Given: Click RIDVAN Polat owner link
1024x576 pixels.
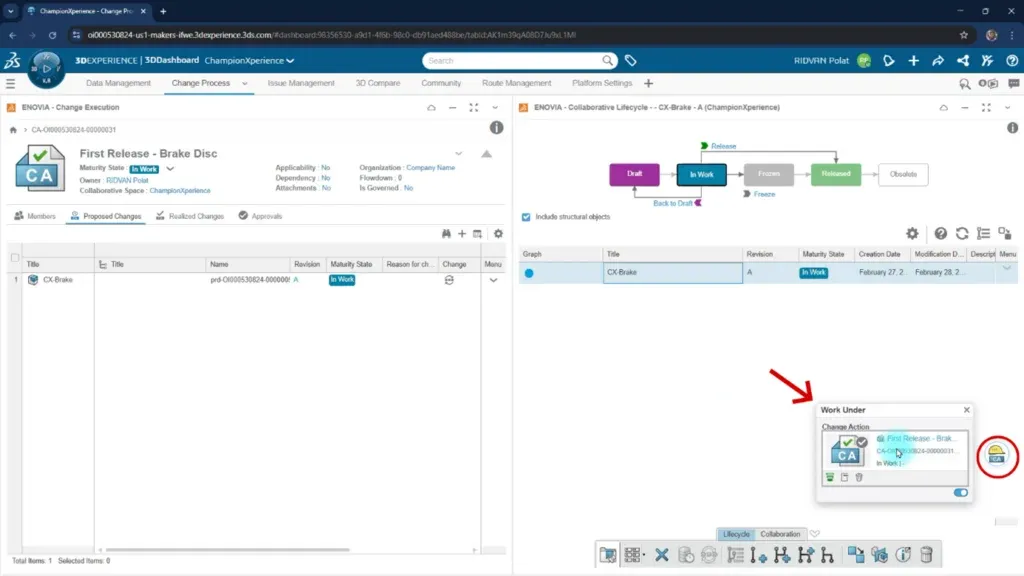Looking at the screenshot, I should pos(127,180).
